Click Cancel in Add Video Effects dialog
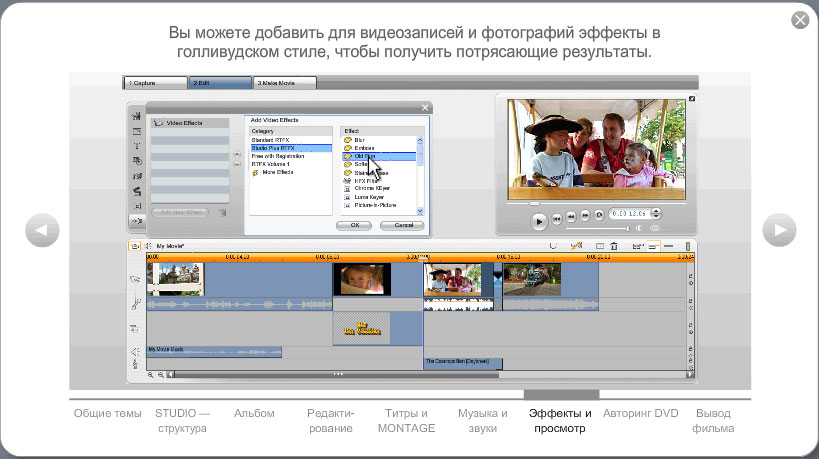Screen dimensions: 819x459 click(402, 226)
